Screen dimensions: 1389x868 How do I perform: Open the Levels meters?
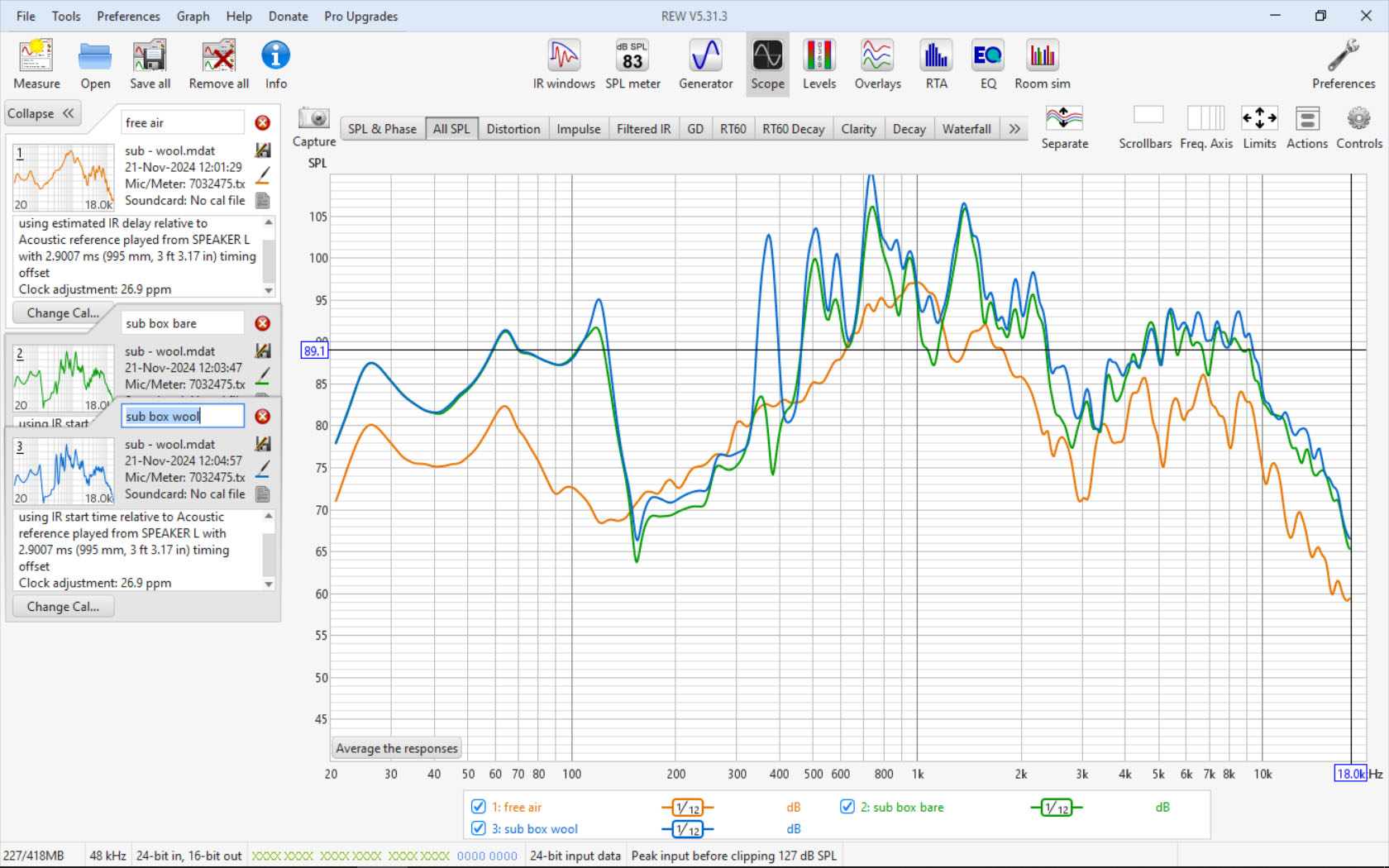(819, 64)
